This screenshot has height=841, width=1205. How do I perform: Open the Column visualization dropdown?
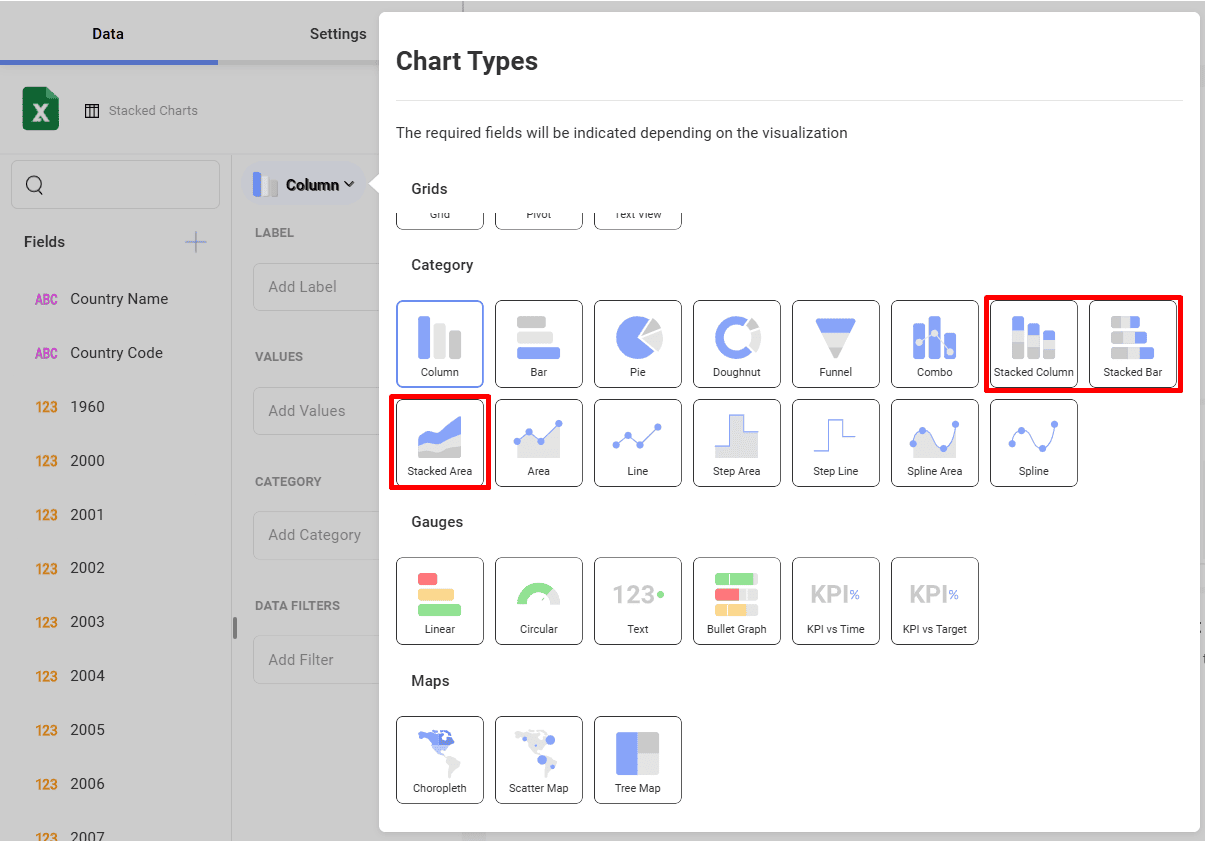pos(304,184)
